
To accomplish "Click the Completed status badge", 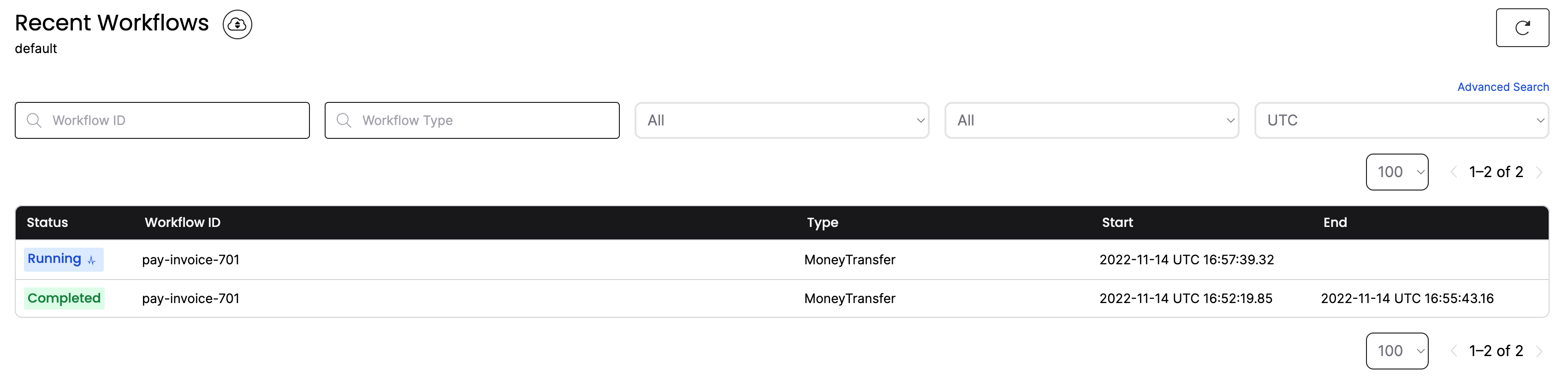I will click(64, 298).
